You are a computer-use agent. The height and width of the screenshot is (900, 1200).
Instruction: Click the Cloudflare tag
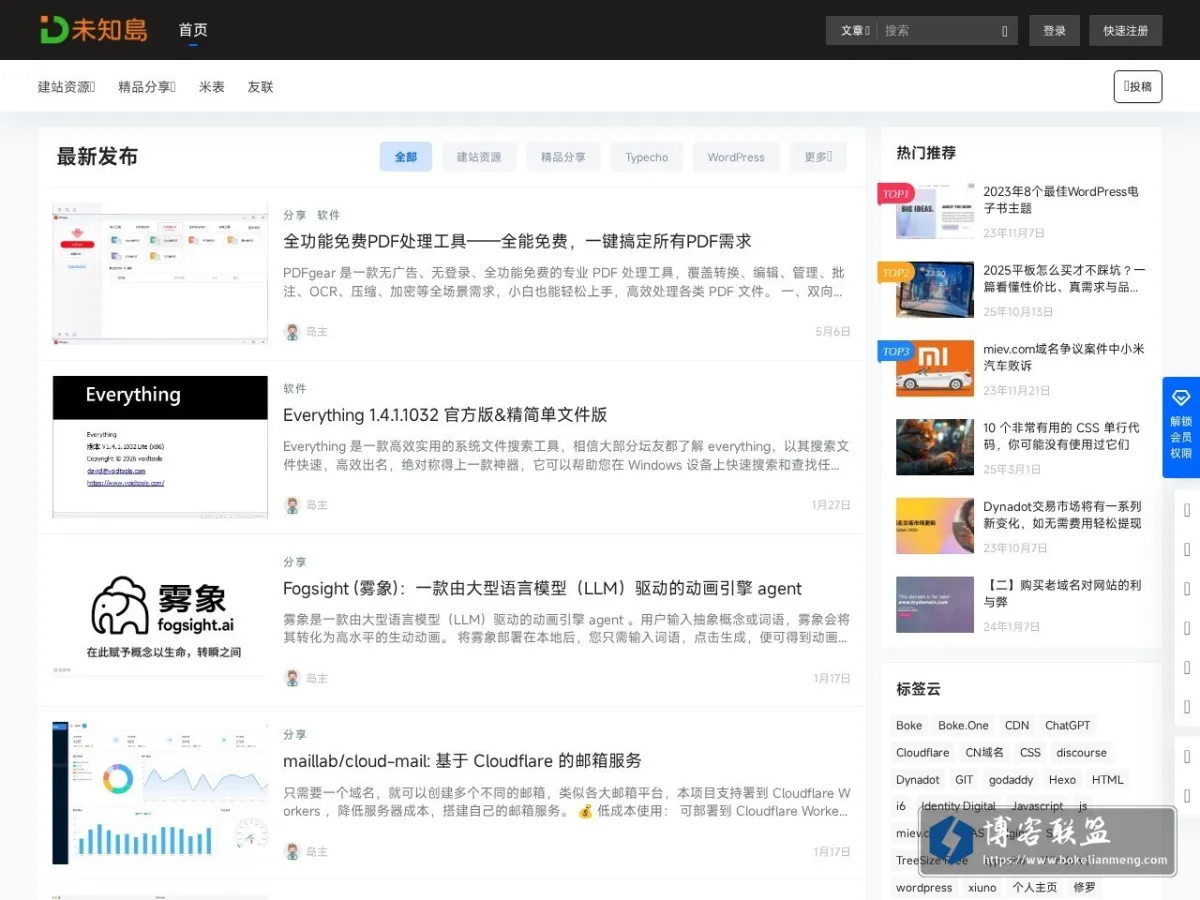pos(923,753)
